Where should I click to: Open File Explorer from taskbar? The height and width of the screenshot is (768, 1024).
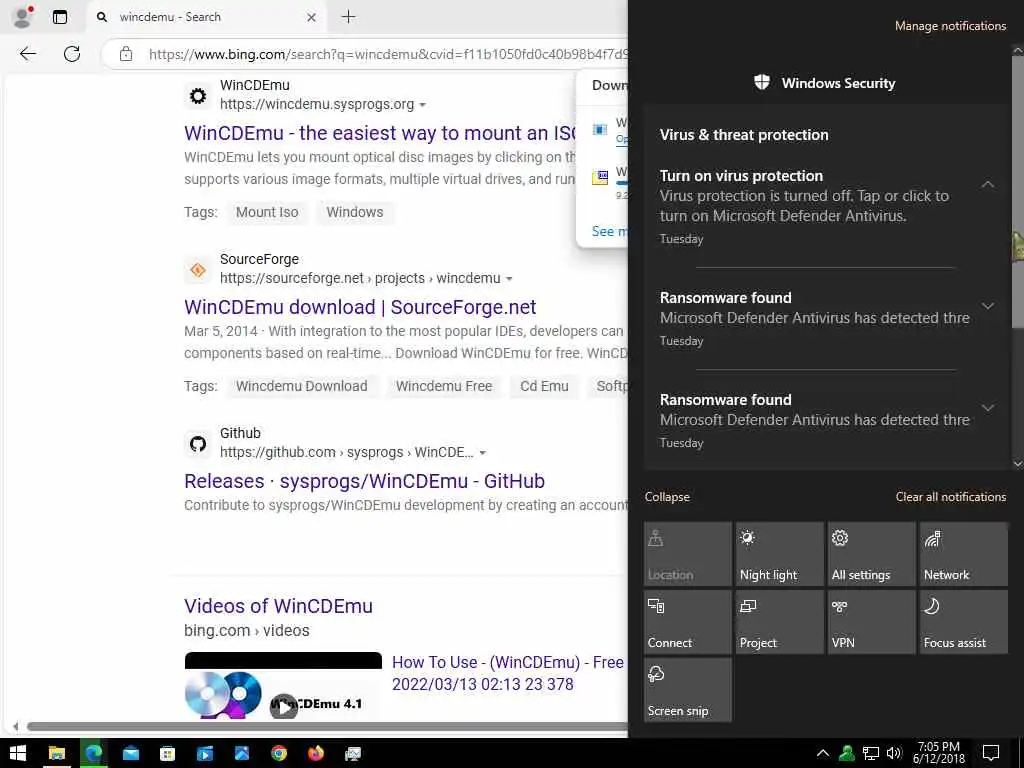(x=57, y=754)
